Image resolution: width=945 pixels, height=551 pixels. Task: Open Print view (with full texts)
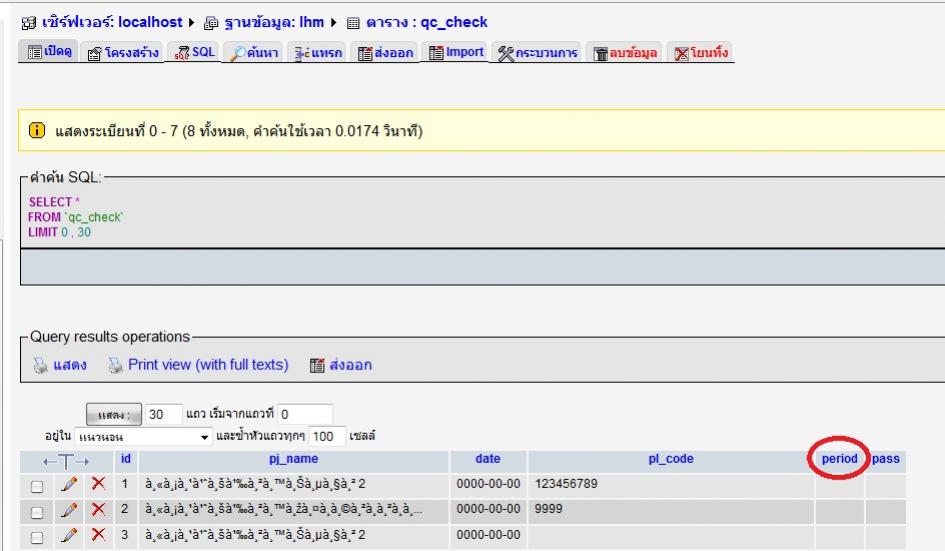point(208,365)
